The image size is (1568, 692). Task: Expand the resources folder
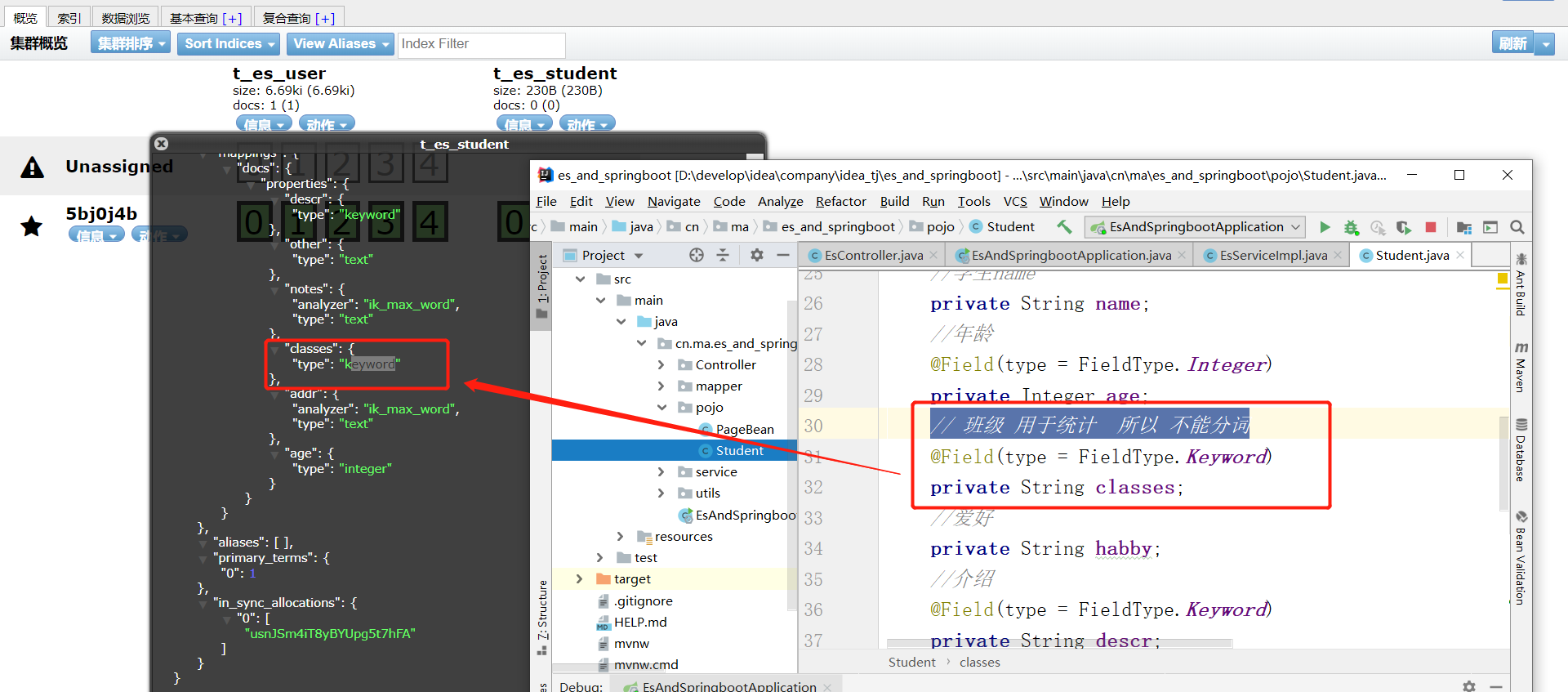pyautogui.click(x=621, y=536)
